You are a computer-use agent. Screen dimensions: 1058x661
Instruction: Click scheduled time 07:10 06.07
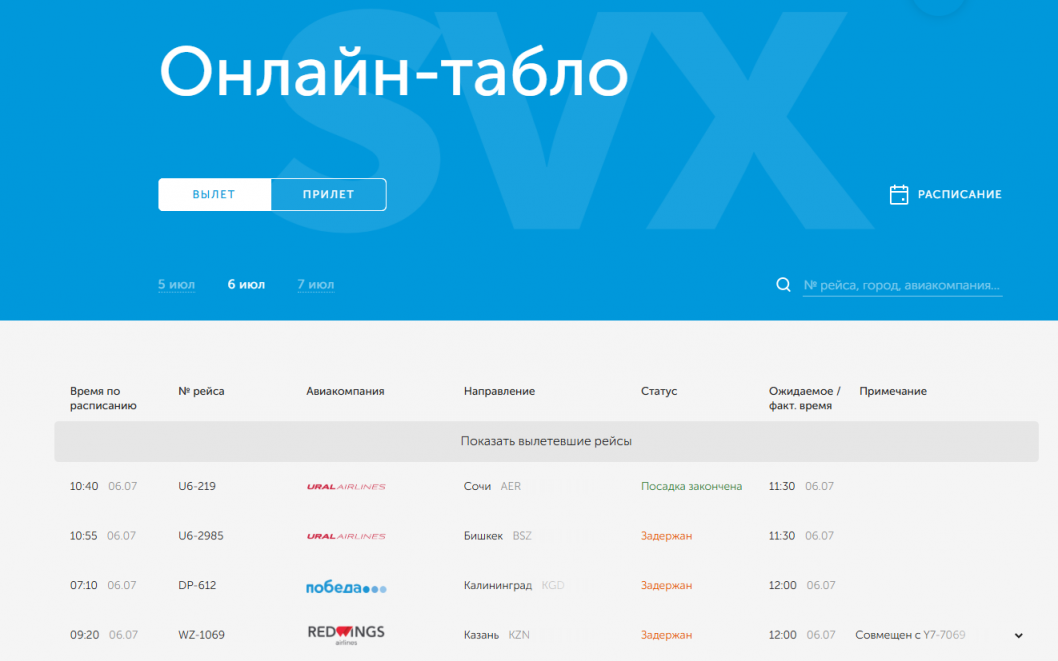coord(103,585)
